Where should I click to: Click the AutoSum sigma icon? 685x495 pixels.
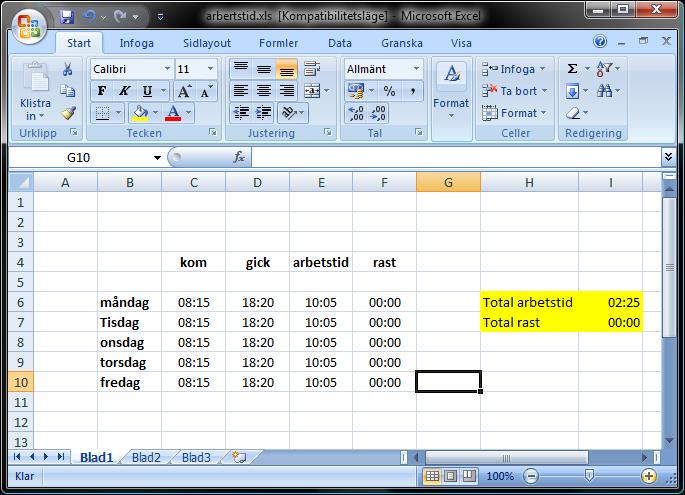point(572,69)
